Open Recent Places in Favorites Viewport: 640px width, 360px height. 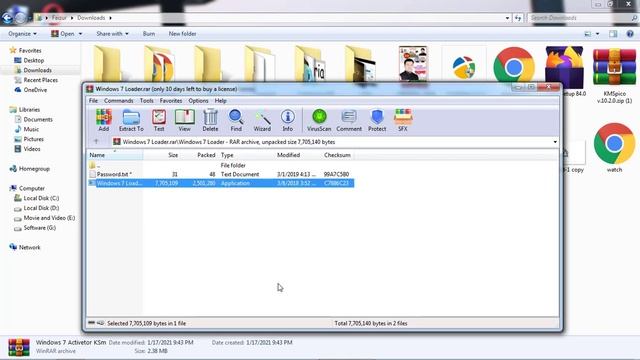coord(40,80)
